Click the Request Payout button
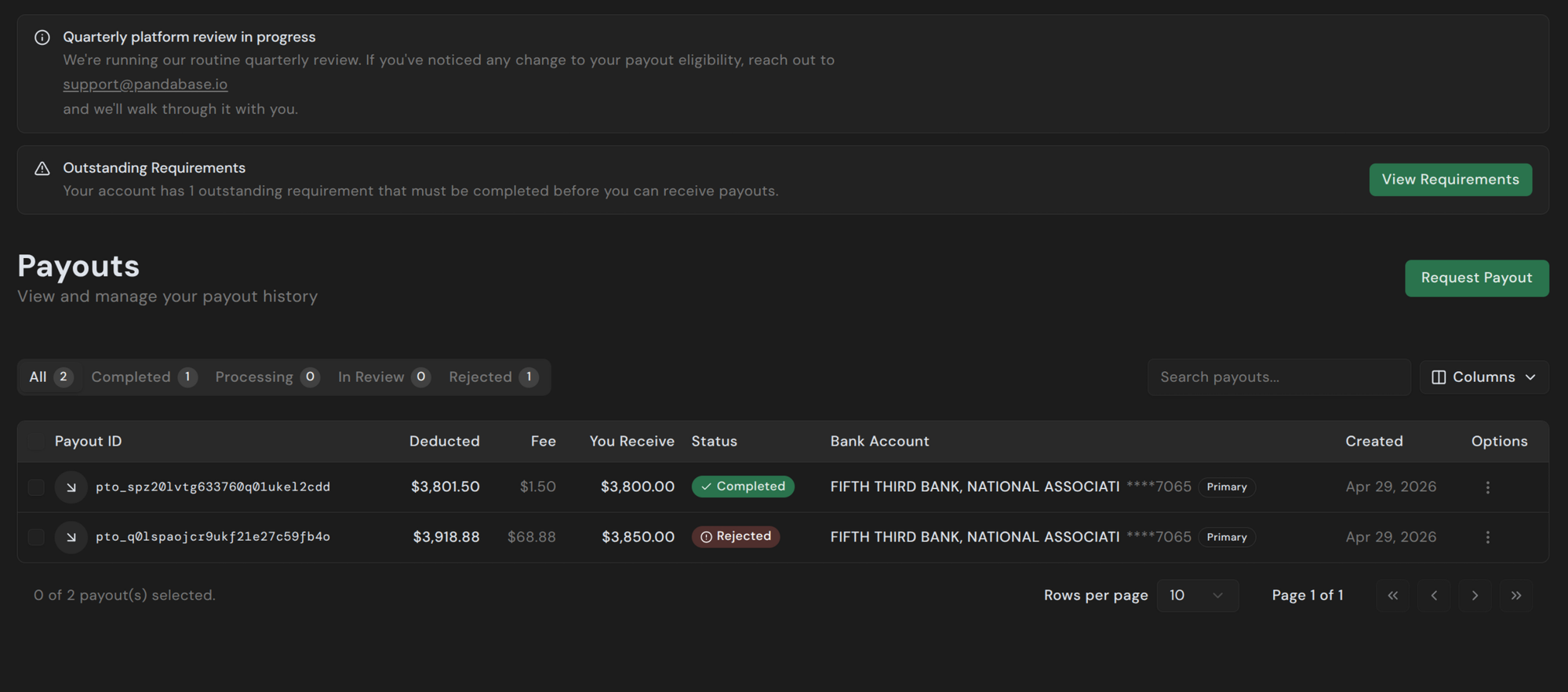 pos(1476,279)
